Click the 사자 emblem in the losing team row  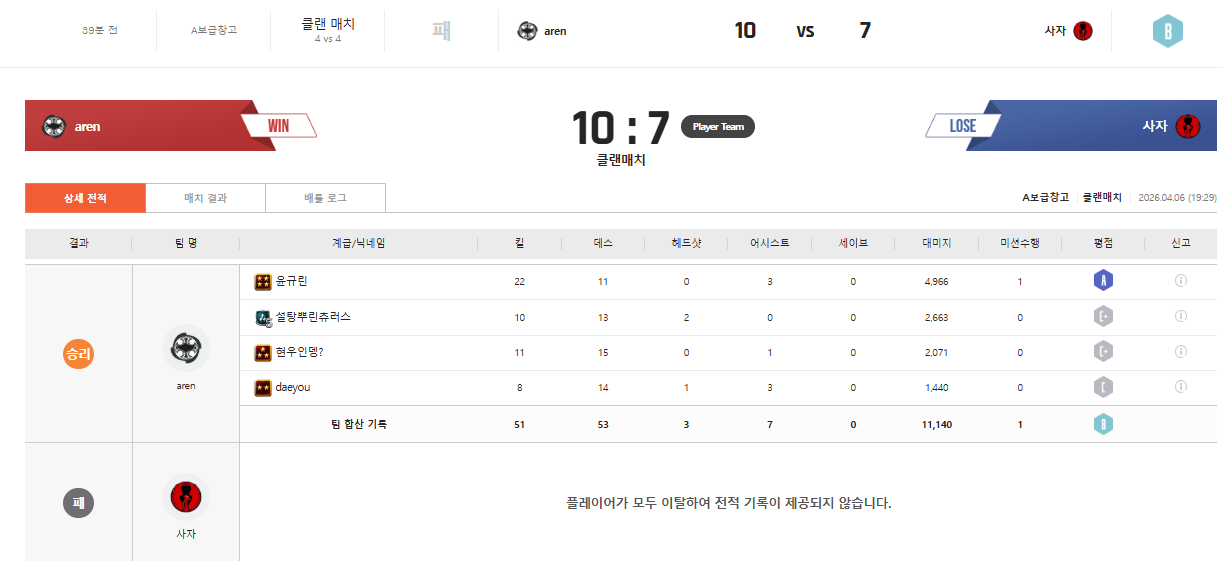click(186, 497)
